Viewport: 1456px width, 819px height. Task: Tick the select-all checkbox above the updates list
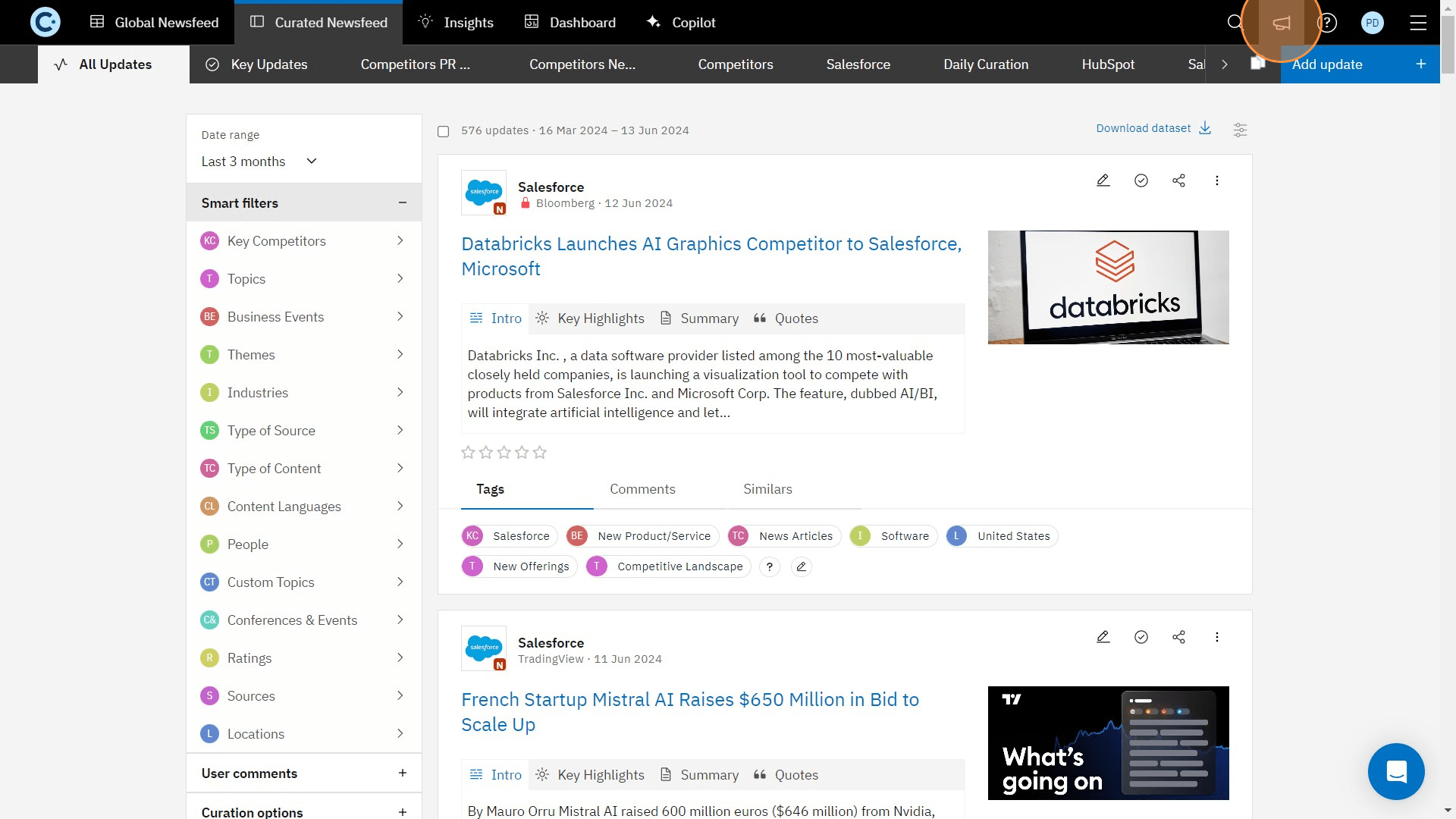tap(444, 130)
